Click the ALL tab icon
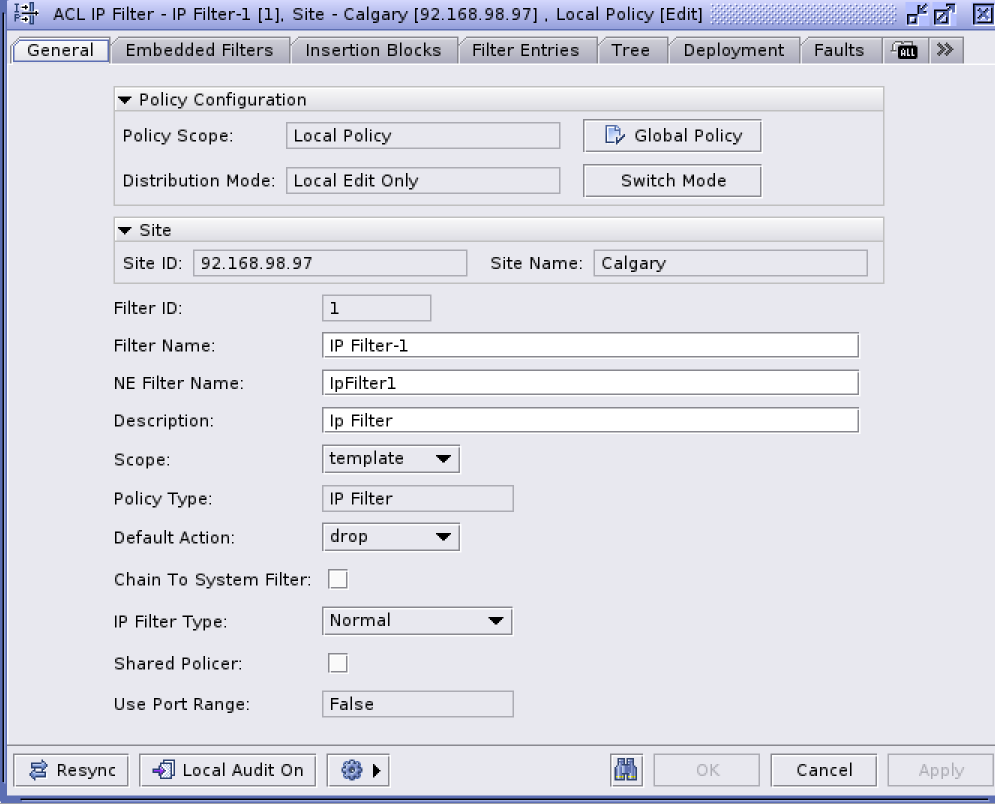This screenshot has width=995, height=804. coord(907,51)
